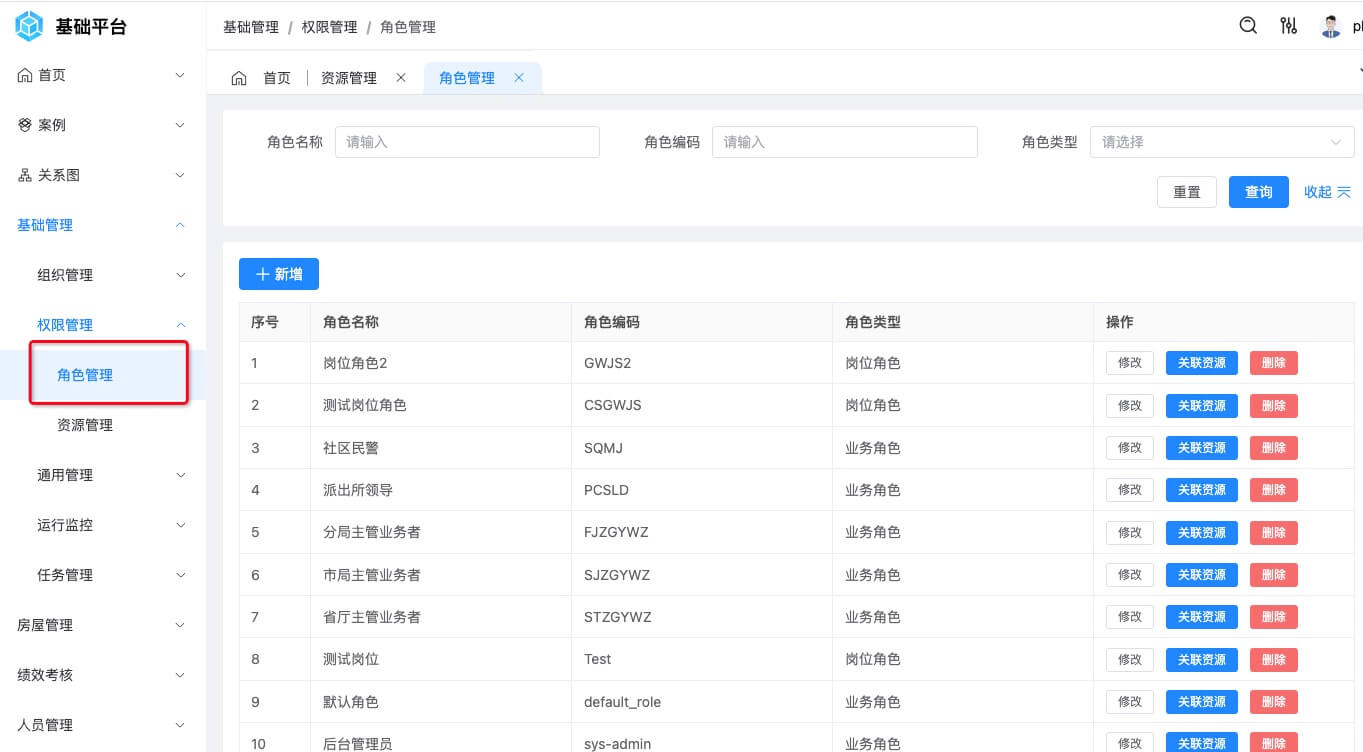The width and height of the screenshot is (1363, 752).
Task: Expand the 首页 sidebar menu chevron
Action: 180,75
